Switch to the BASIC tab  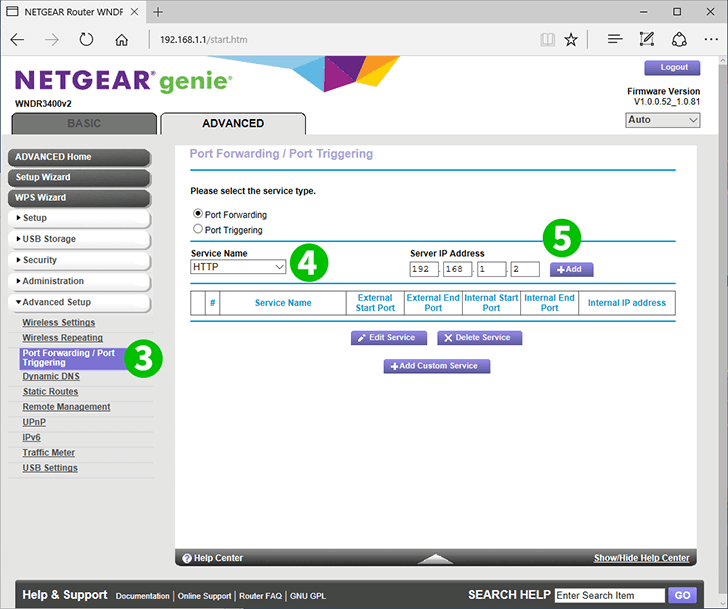pyautogui.click(x=84, y=123)
